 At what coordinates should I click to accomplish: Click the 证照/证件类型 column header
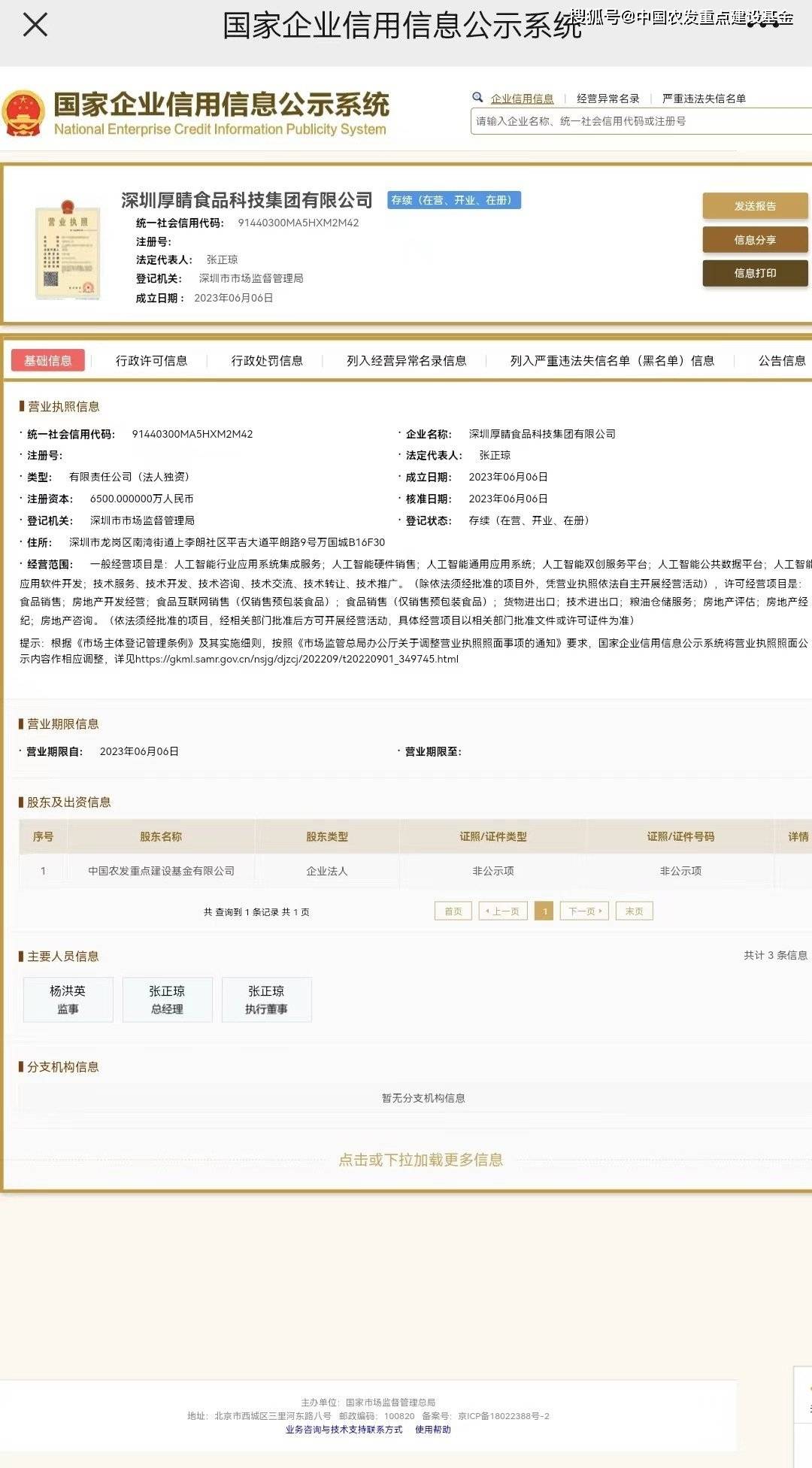pos(493,836)
